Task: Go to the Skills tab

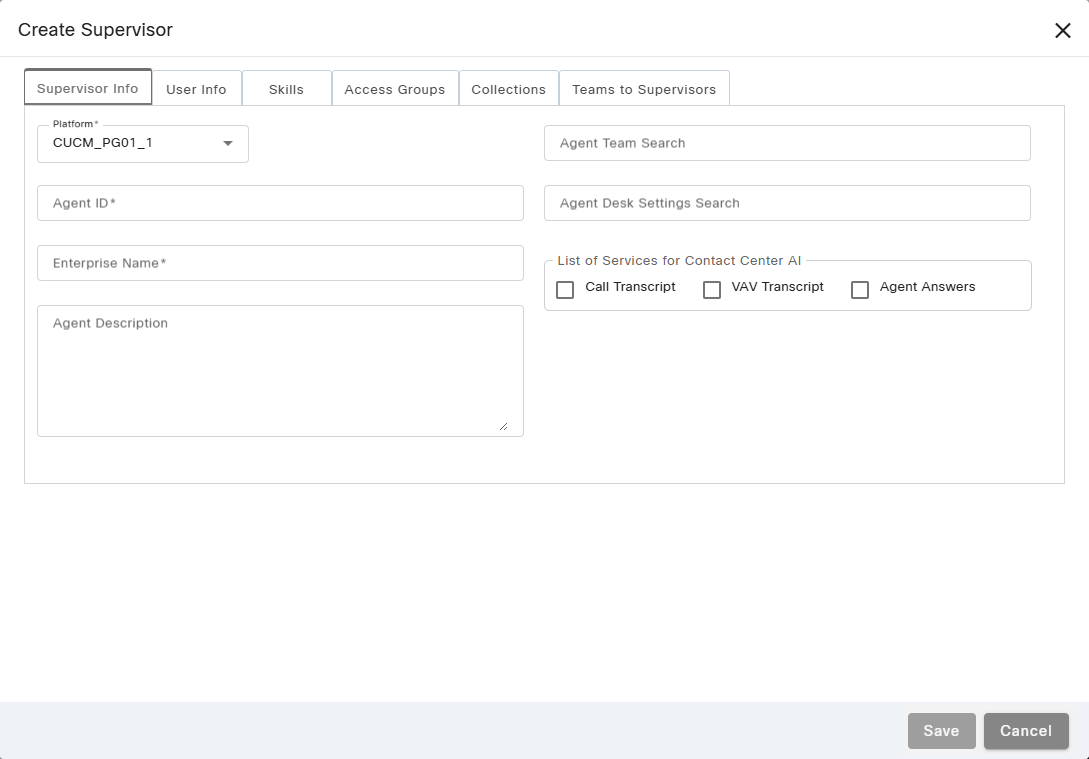Action: pyautogui.click(x=286, y=89)
